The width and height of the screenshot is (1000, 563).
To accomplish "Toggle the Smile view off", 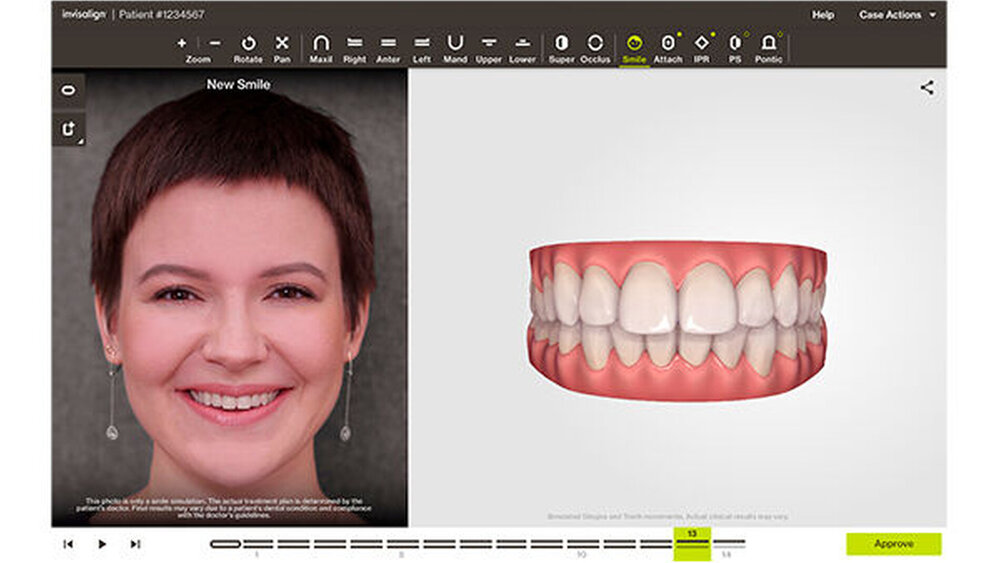I will pyautogui.click(x=634, y=44).
